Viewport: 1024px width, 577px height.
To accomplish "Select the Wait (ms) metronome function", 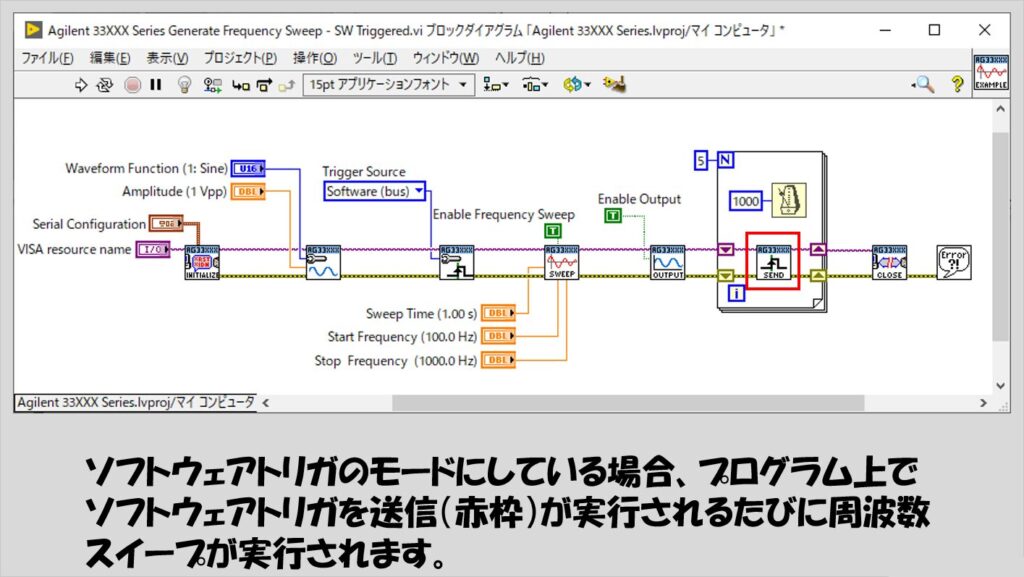I will tap(789, 200).
